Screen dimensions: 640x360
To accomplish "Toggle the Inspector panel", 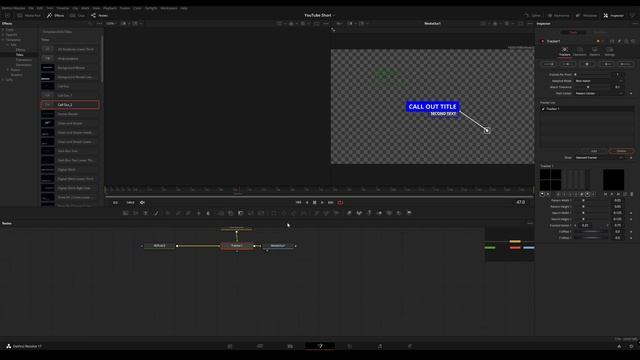I will [x=613, y=16].
